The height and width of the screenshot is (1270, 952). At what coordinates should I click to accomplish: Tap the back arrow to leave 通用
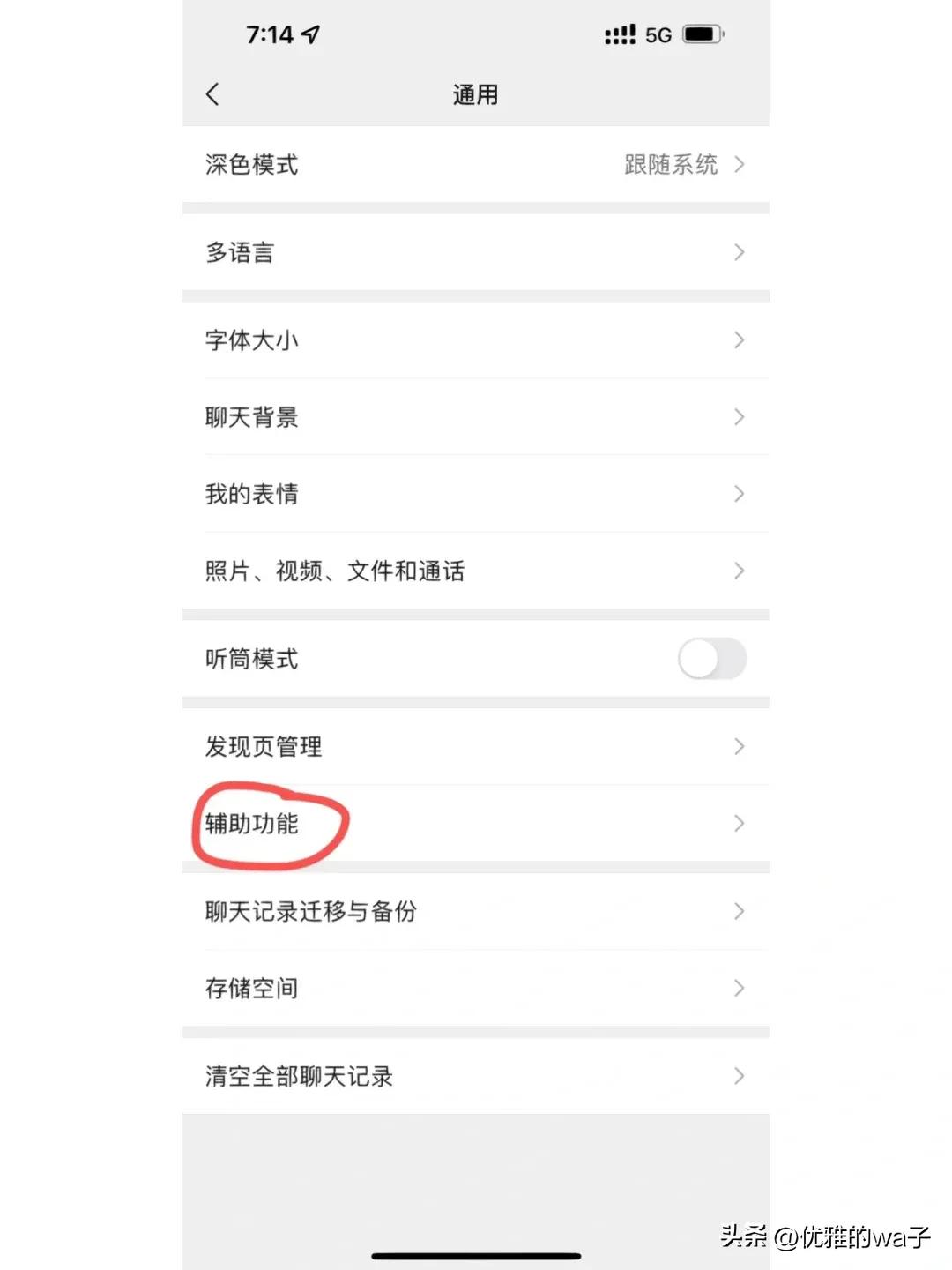pyautogui.click(x=212, y=93)
